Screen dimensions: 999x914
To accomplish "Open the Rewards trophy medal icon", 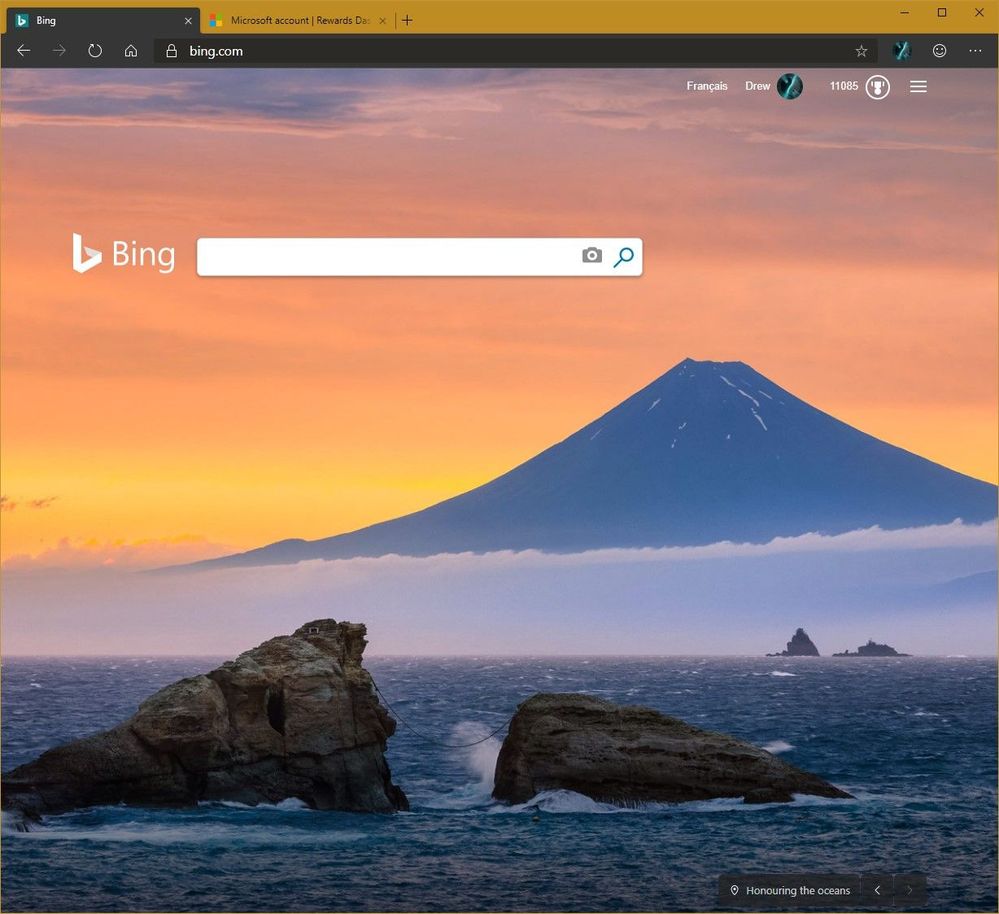I will [x=877, y=87].
